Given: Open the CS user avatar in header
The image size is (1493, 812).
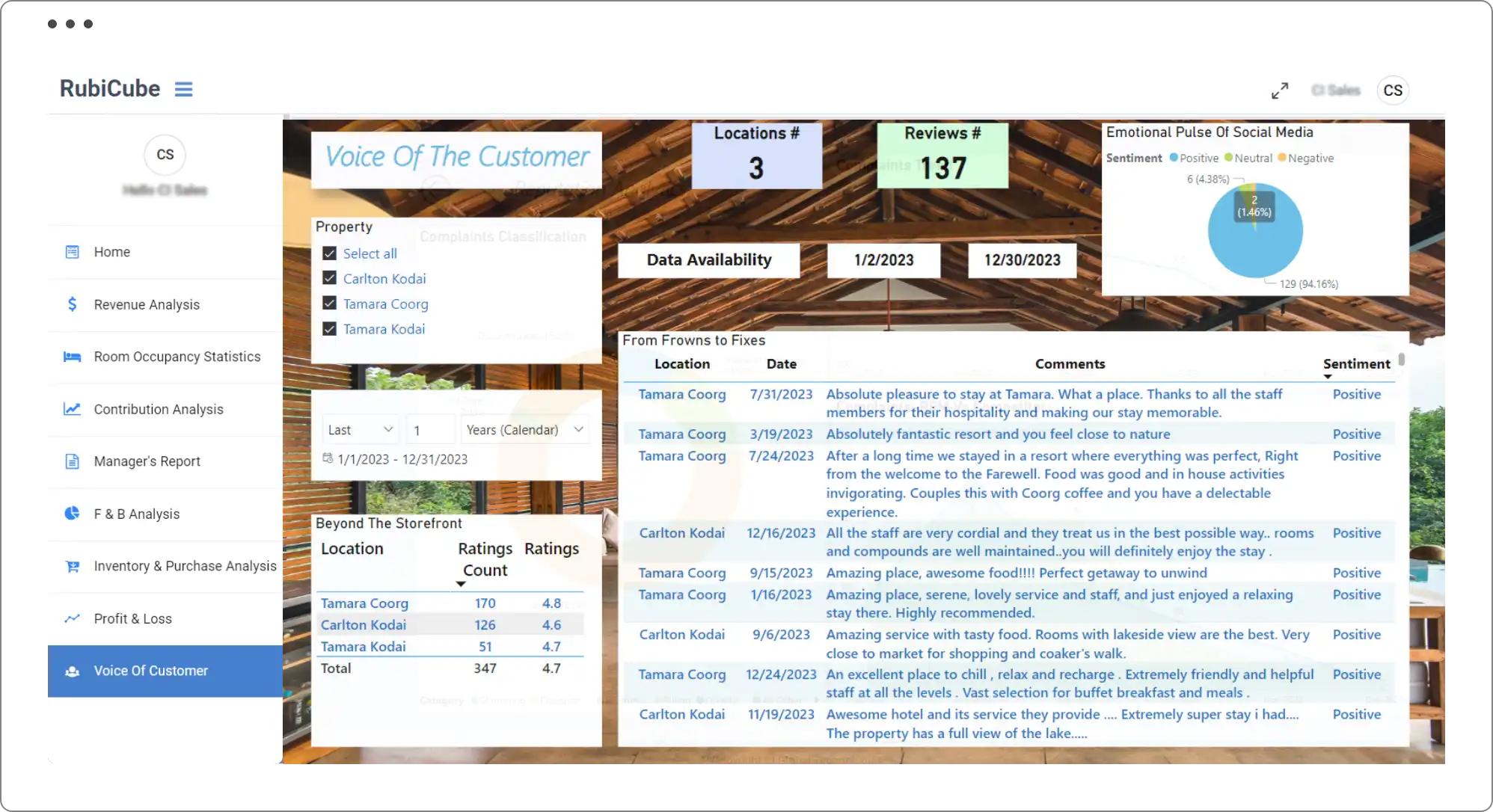Looking at the screenshot, I should pyautogui.click(x=1392, y=90).
